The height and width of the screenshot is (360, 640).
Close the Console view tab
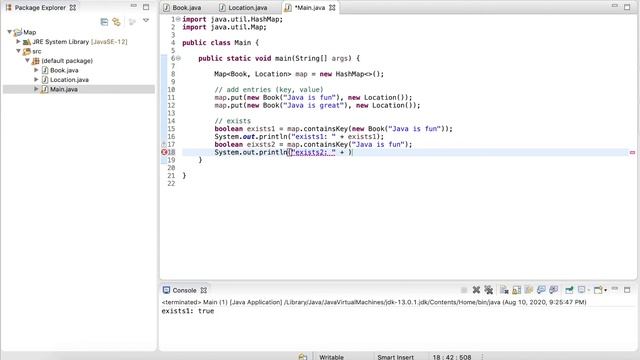tap(204, 290)
